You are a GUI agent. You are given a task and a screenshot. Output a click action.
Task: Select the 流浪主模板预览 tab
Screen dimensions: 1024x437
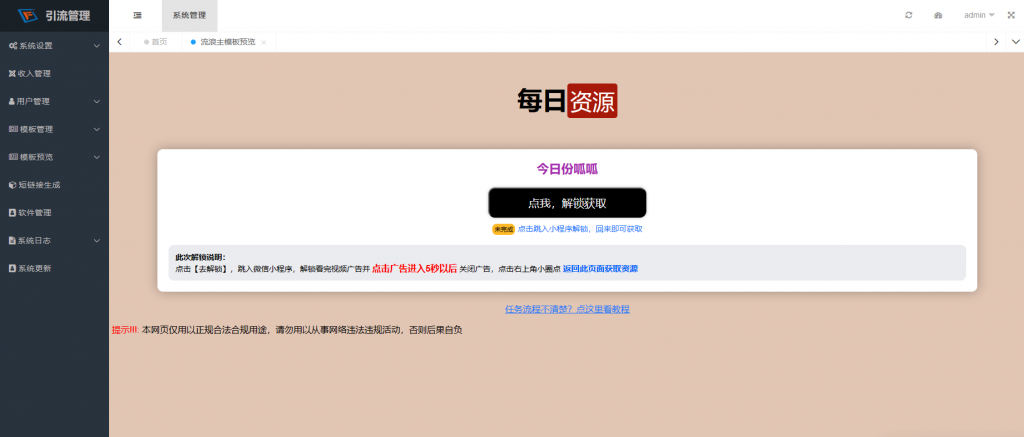pos(227,42)
